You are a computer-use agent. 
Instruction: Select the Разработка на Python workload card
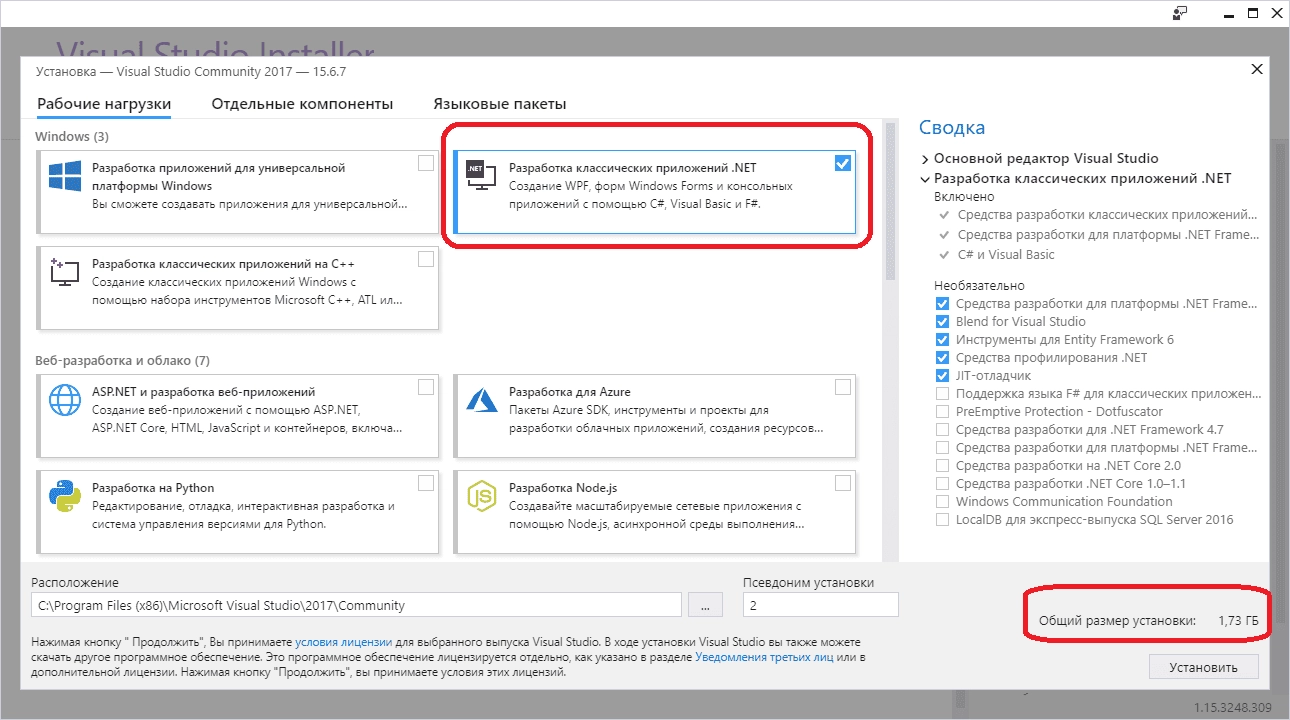coord(238,511)
